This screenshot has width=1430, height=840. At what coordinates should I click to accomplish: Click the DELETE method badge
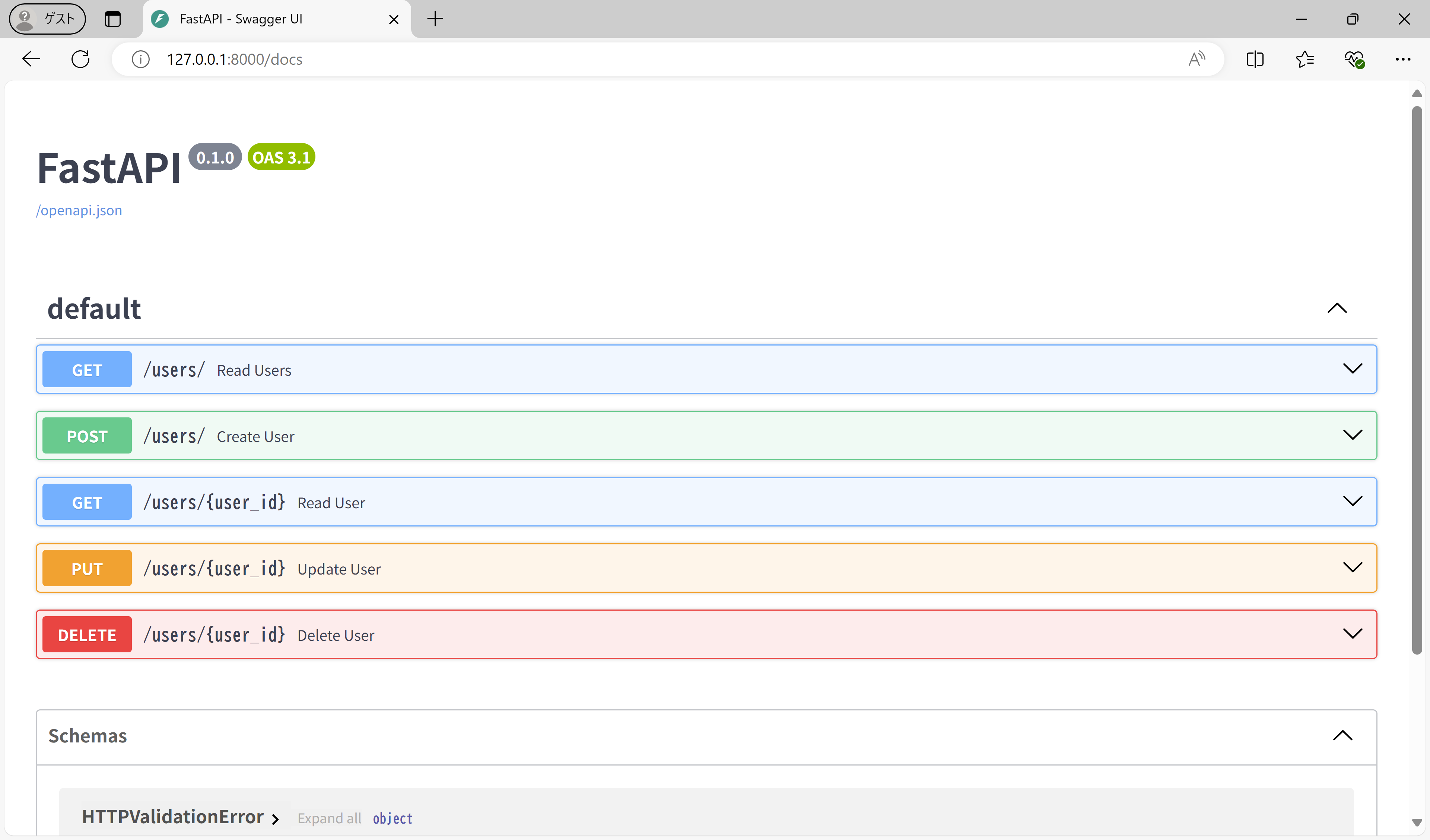(x=87, y=634)
